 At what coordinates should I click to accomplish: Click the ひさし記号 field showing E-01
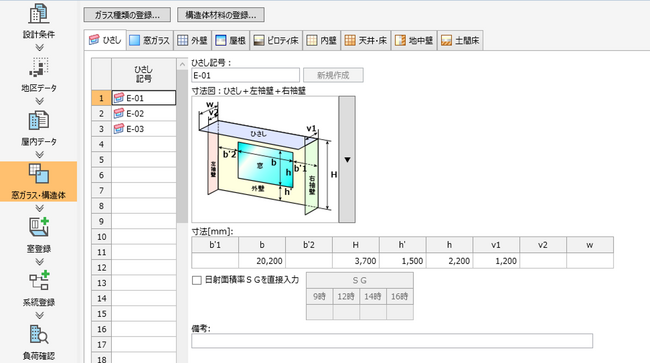click(x=245, y=75)
